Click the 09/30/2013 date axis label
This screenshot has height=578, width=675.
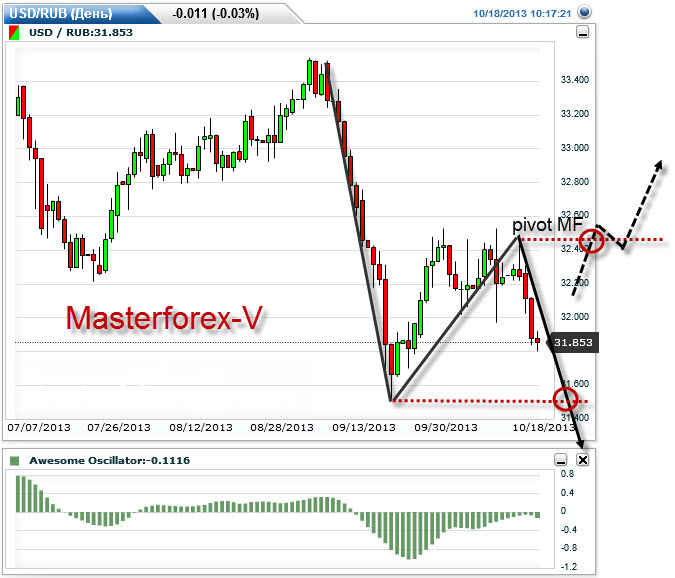coord(446,427)
